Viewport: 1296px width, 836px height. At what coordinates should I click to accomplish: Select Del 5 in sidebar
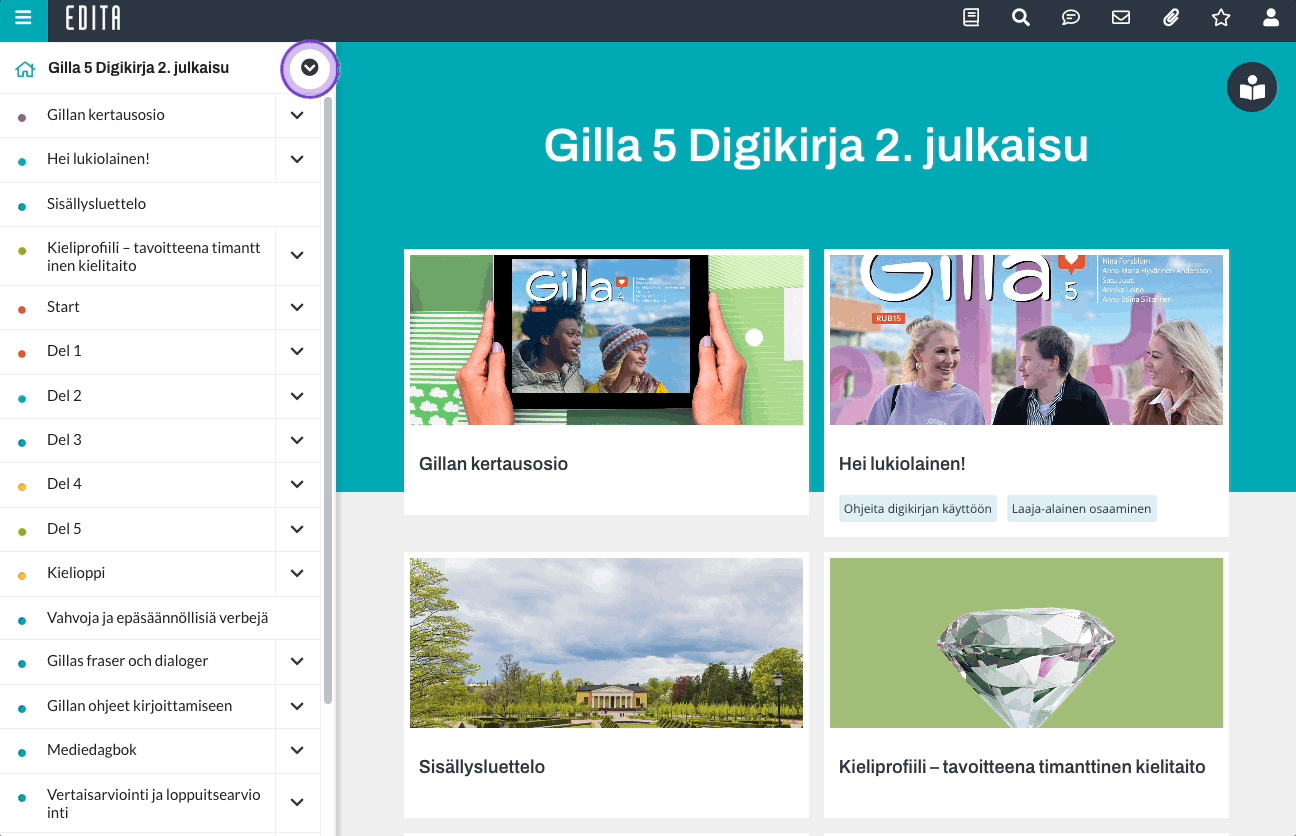coord(64,528)
